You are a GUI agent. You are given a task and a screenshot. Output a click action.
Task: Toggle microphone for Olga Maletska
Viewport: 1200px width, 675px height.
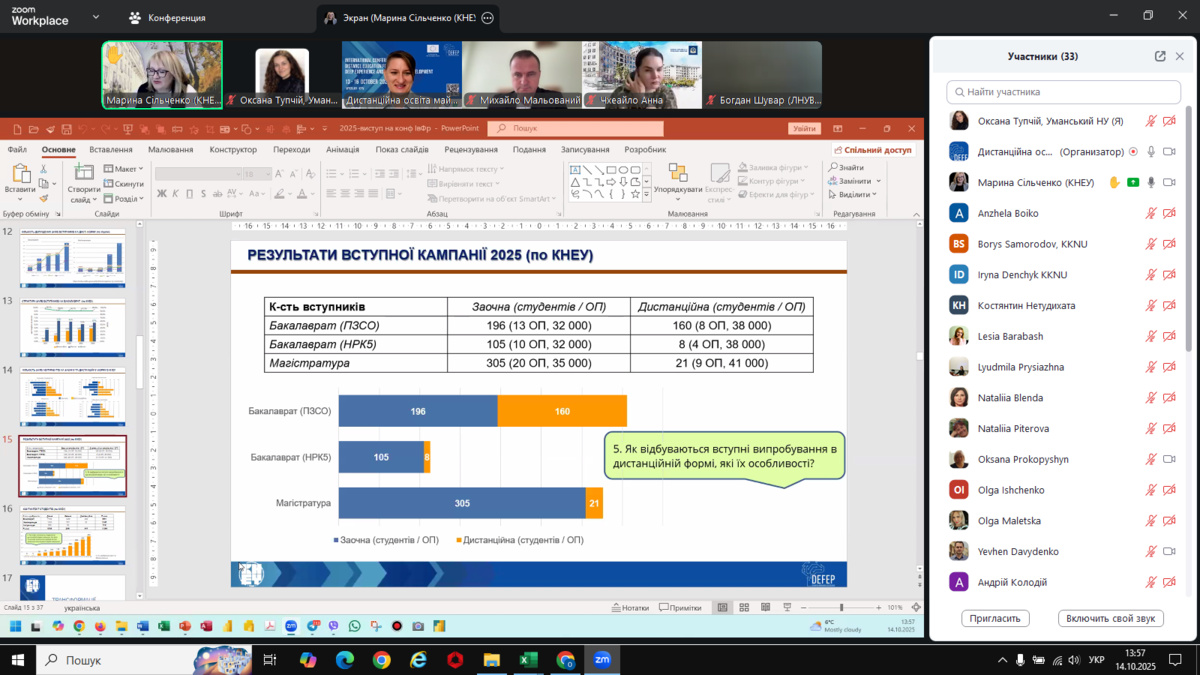click(1151, 521)
